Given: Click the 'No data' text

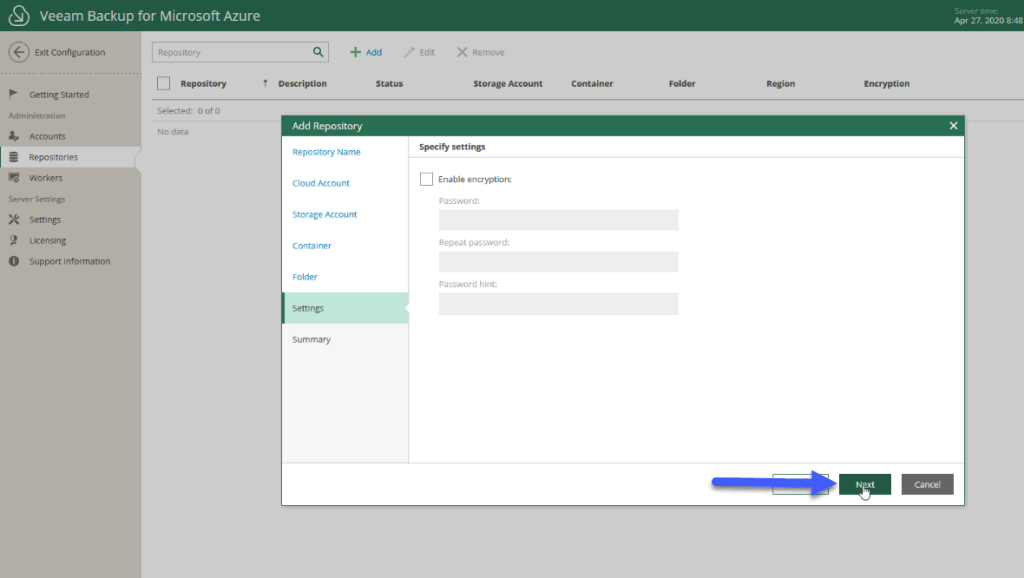Looking at the screenshot, I should point(172,132).
